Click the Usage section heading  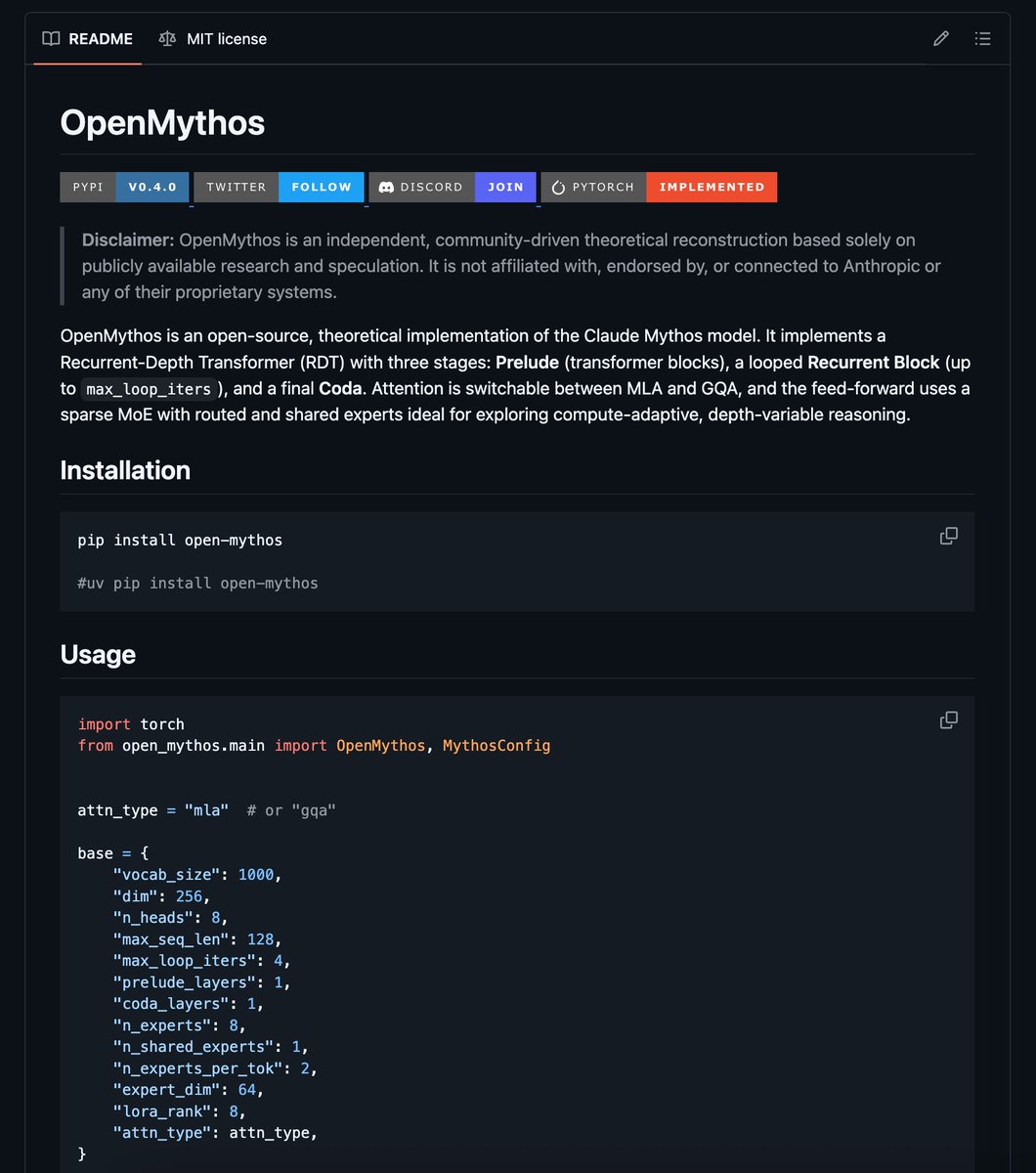(98, 654)
